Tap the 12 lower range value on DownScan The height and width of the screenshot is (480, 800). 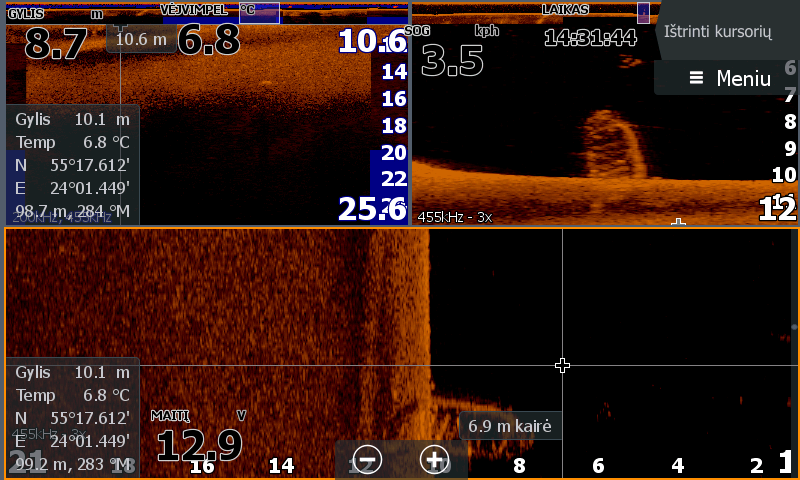pyautogui.click(x=776, y=209)
